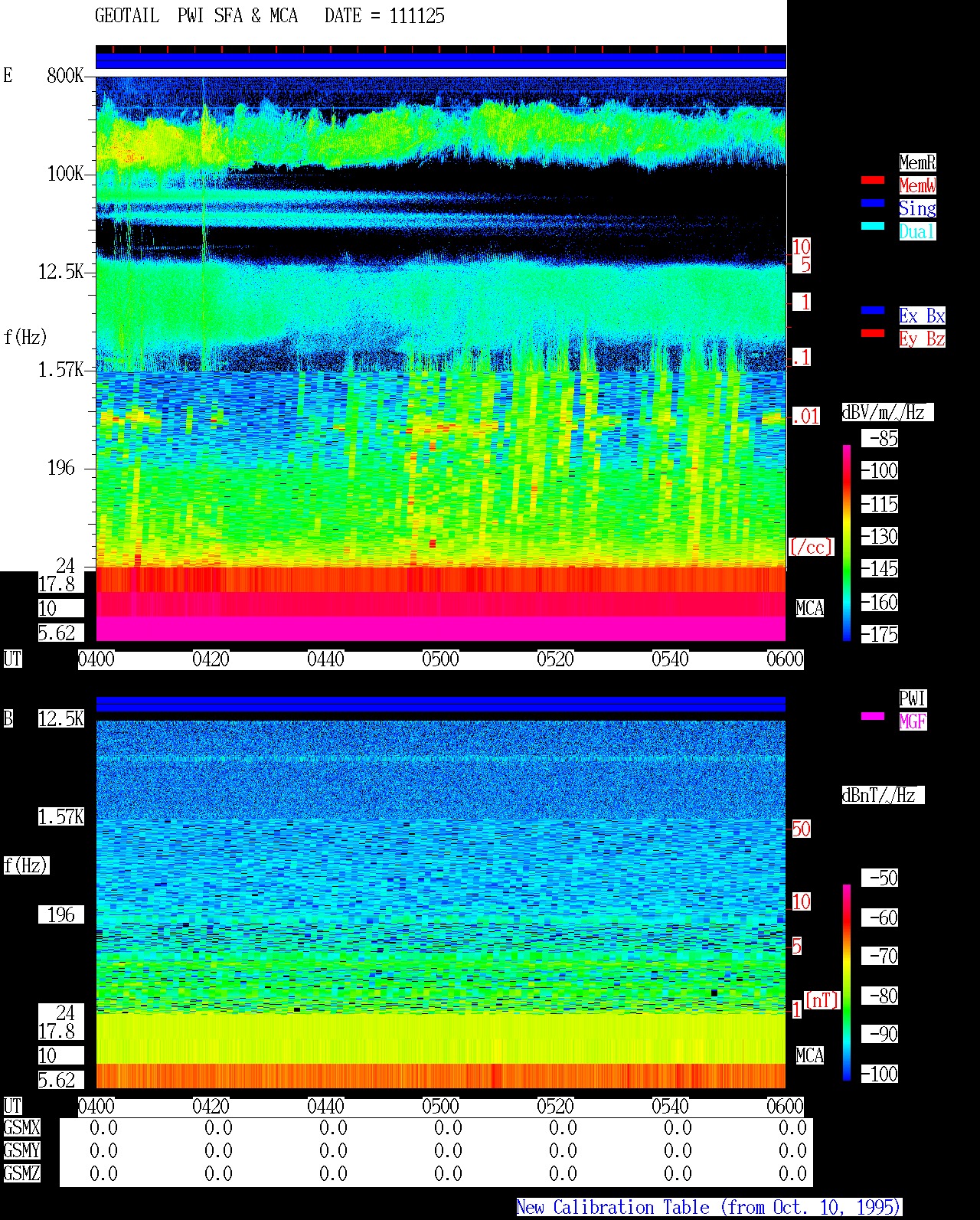
Task: Open the New Calibration Table link
Action: [709, 1207]
